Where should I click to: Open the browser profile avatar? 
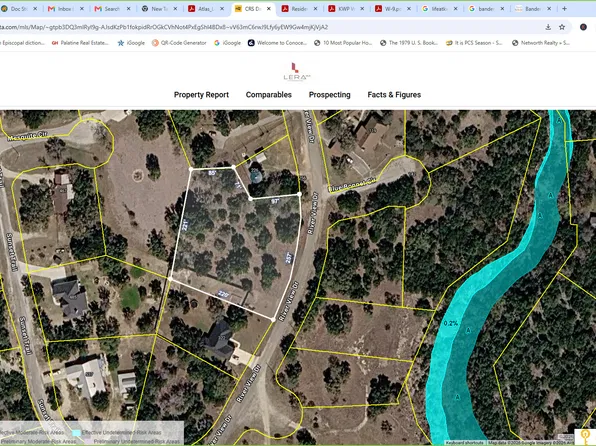[x=583, y=27]
